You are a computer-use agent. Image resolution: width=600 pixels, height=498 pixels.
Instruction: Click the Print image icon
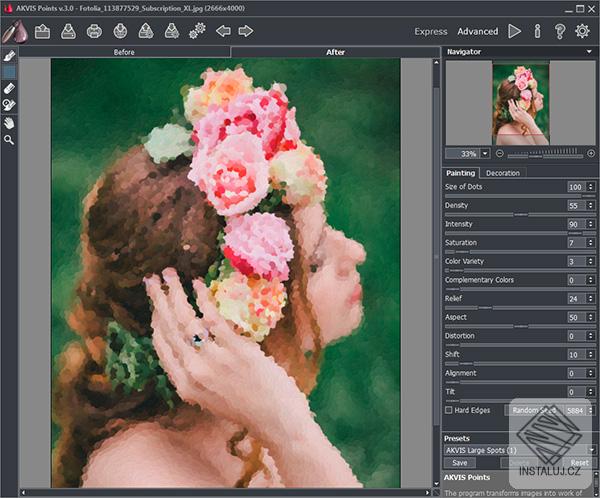[x=94, y=31]
